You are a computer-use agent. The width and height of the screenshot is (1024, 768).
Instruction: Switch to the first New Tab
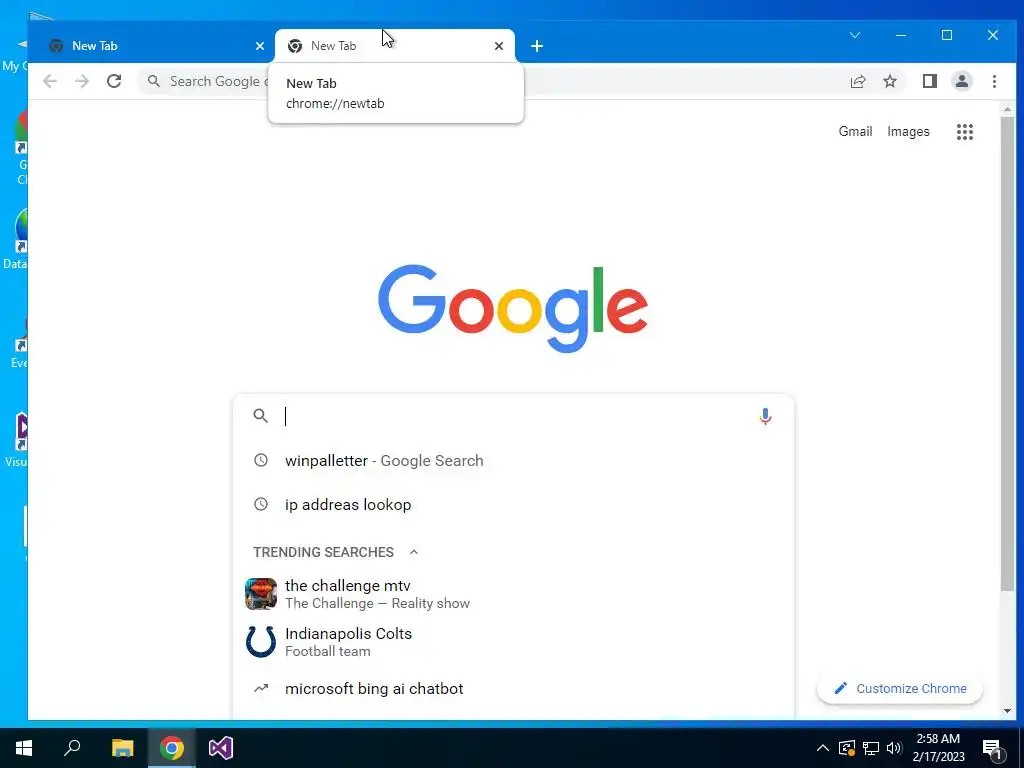[x=150, y=46]
